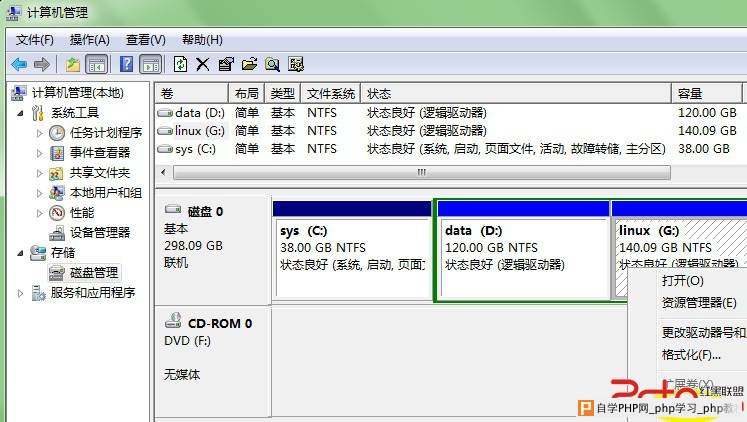Click the Shared Folders icon

click(57, 173)
